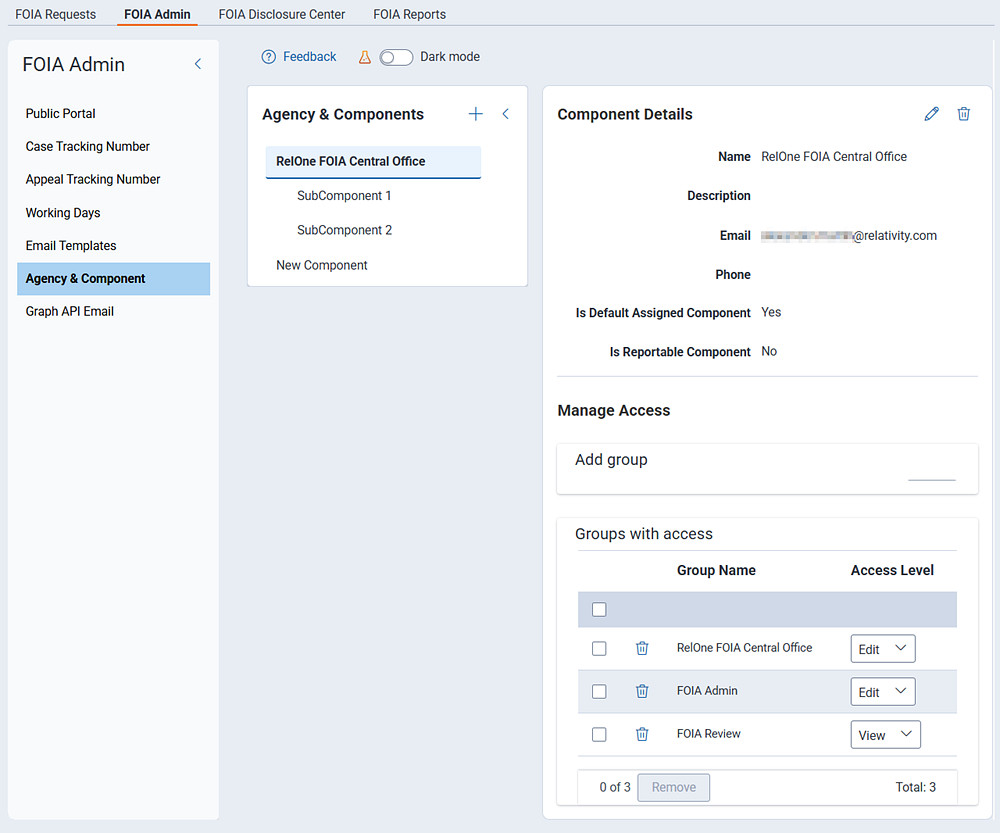Open access level dropdown for FOIA Admin group
This screenshot has height=833, width=1000.
point(883,691)
